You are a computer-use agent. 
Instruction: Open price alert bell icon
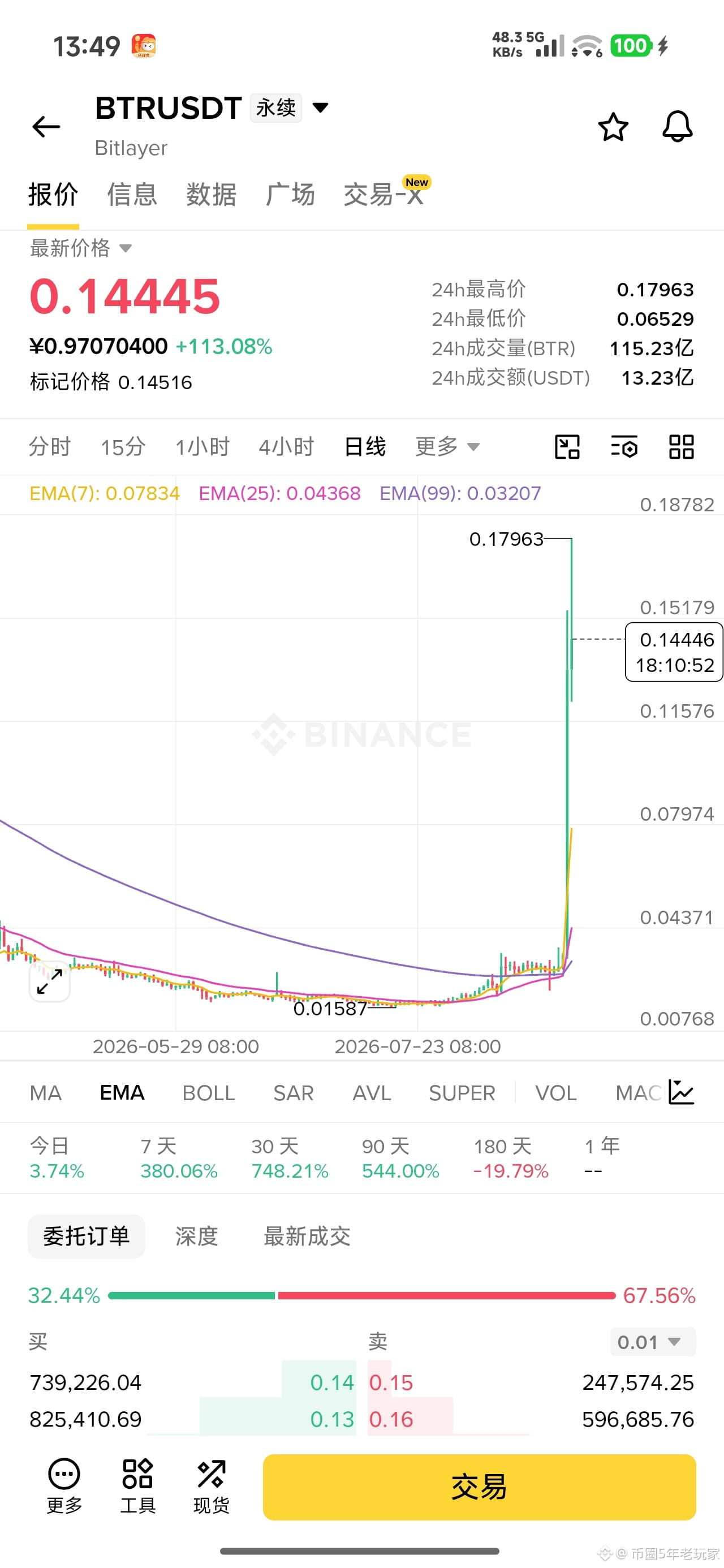[677, 127]
